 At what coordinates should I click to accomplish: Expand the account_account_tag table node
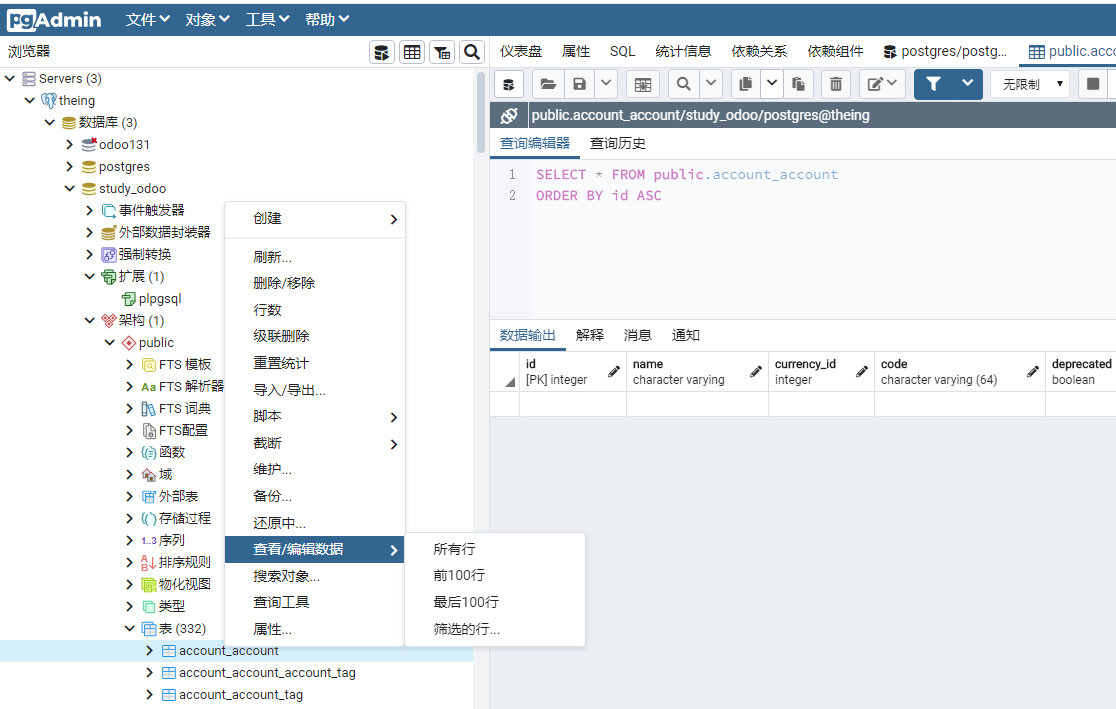(x=149, y=695)
